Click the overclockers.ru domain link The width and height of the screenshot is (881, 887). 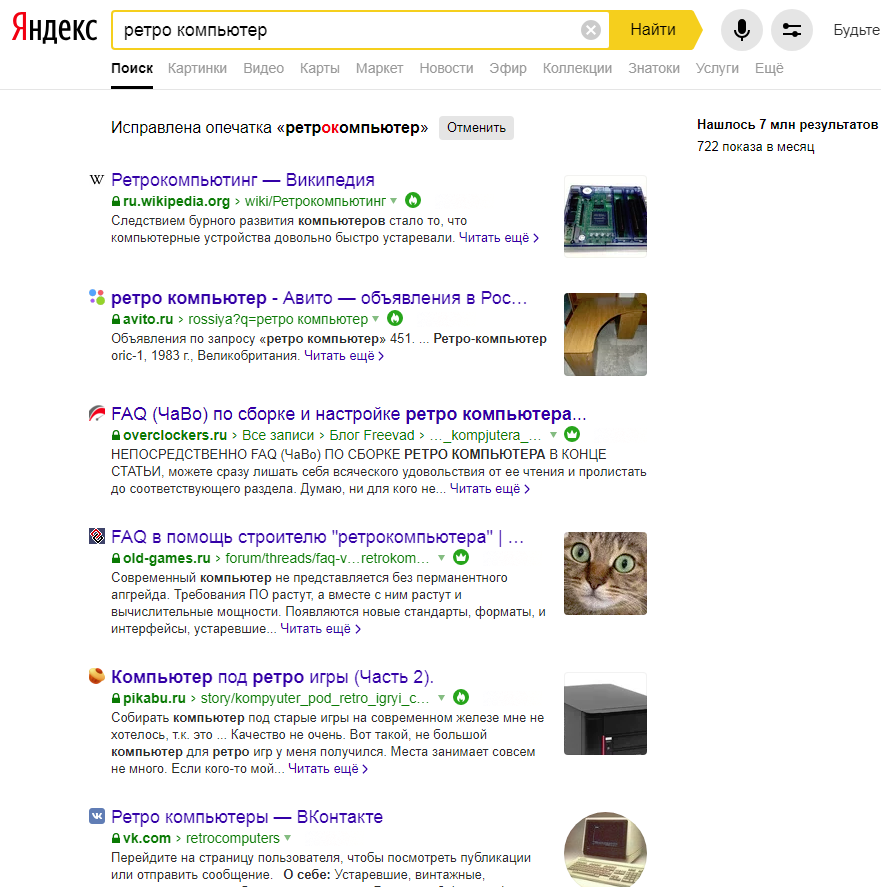[x=175, y=435]
